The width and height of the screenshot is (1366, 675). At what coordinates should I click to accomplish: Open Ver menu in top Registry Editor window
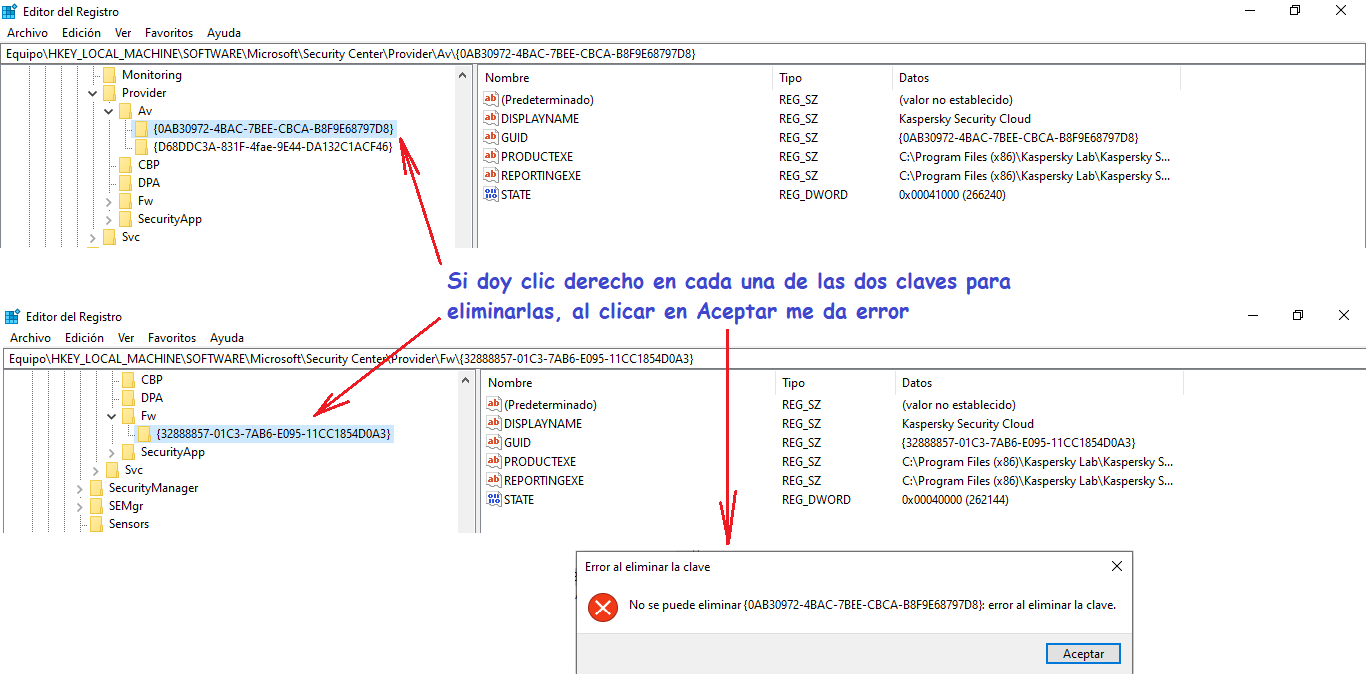point(123,33)
